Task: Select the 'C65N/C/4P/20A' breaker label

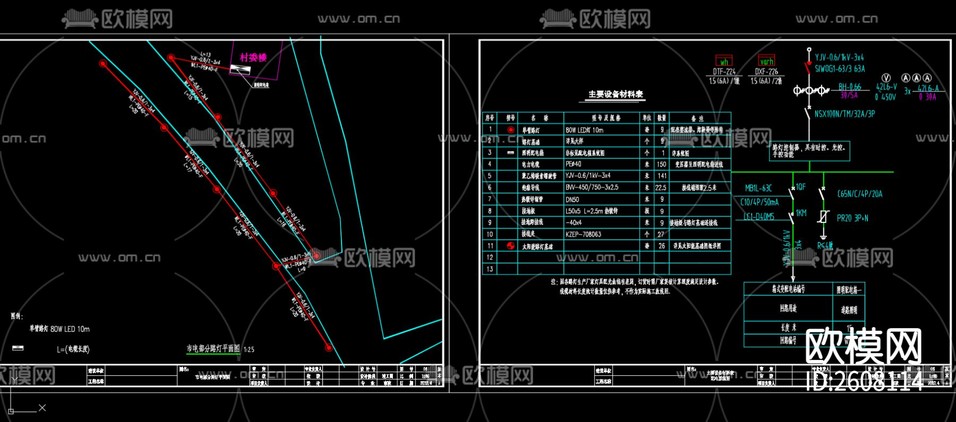Action: pyautogui.click(x=860, y=194)
